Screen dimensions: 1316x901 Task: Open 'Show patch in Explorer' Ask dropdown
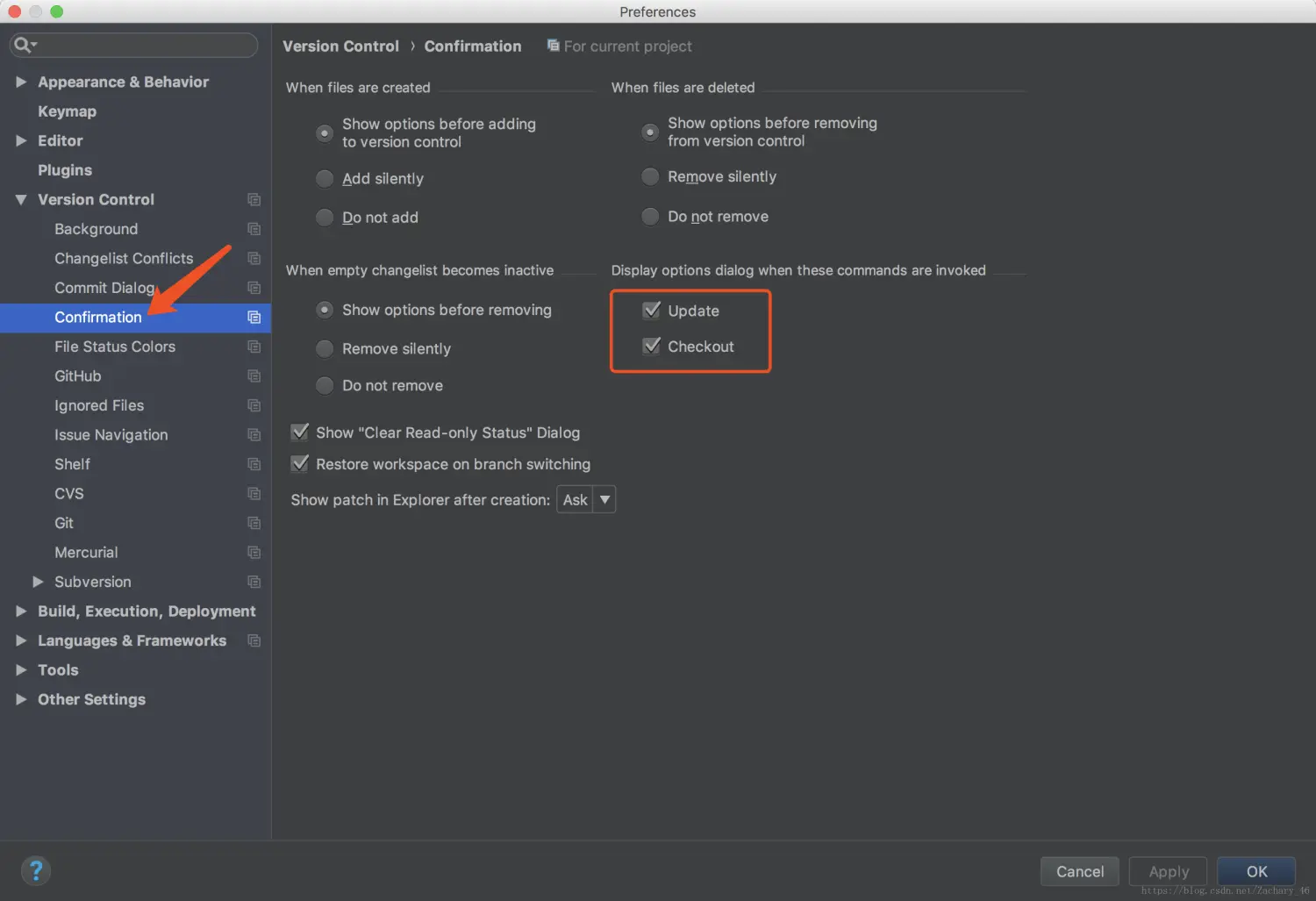[x=586, y=500]
